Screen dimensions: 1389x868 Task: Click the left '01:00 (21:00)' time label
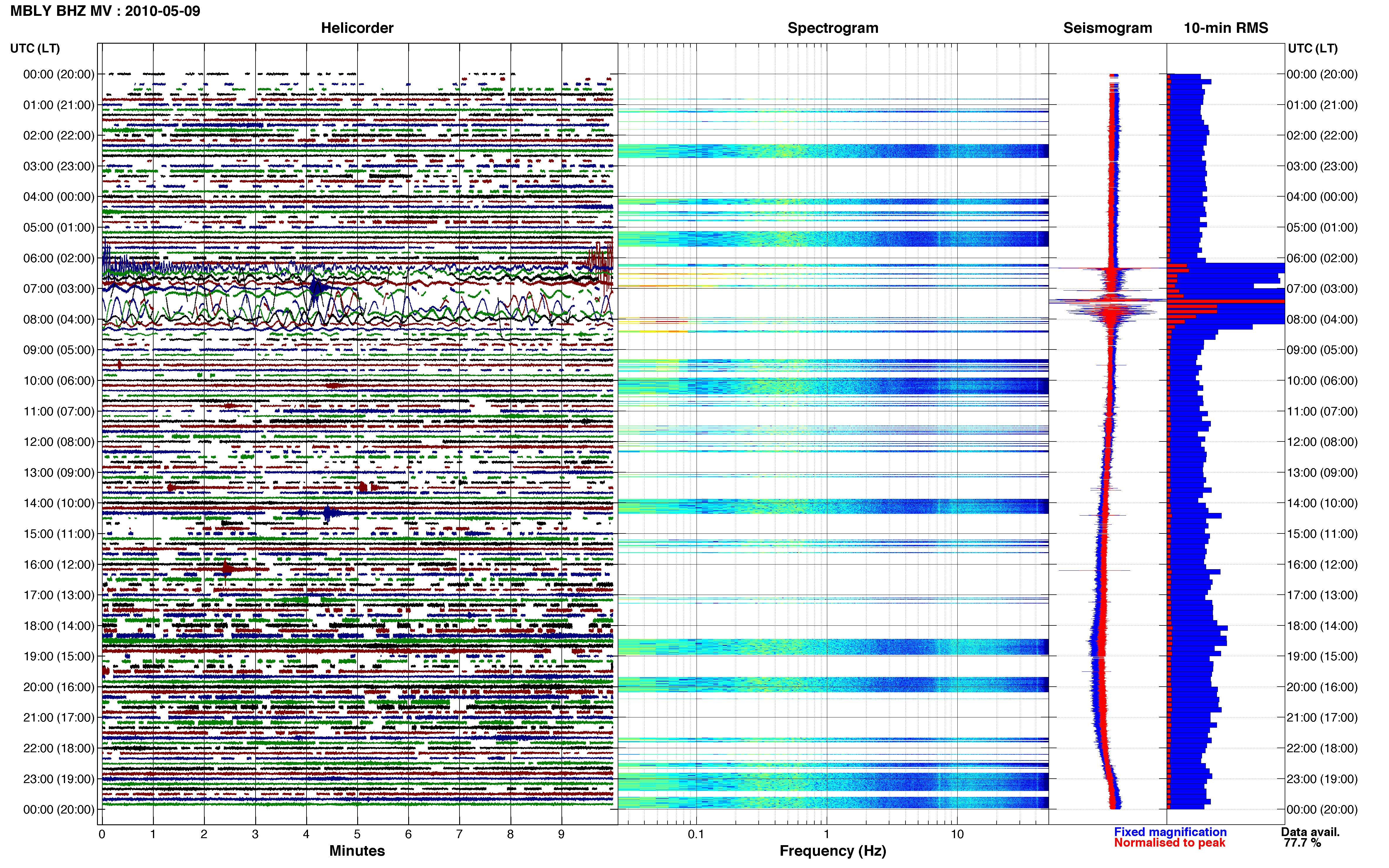[x=59, y=105]
